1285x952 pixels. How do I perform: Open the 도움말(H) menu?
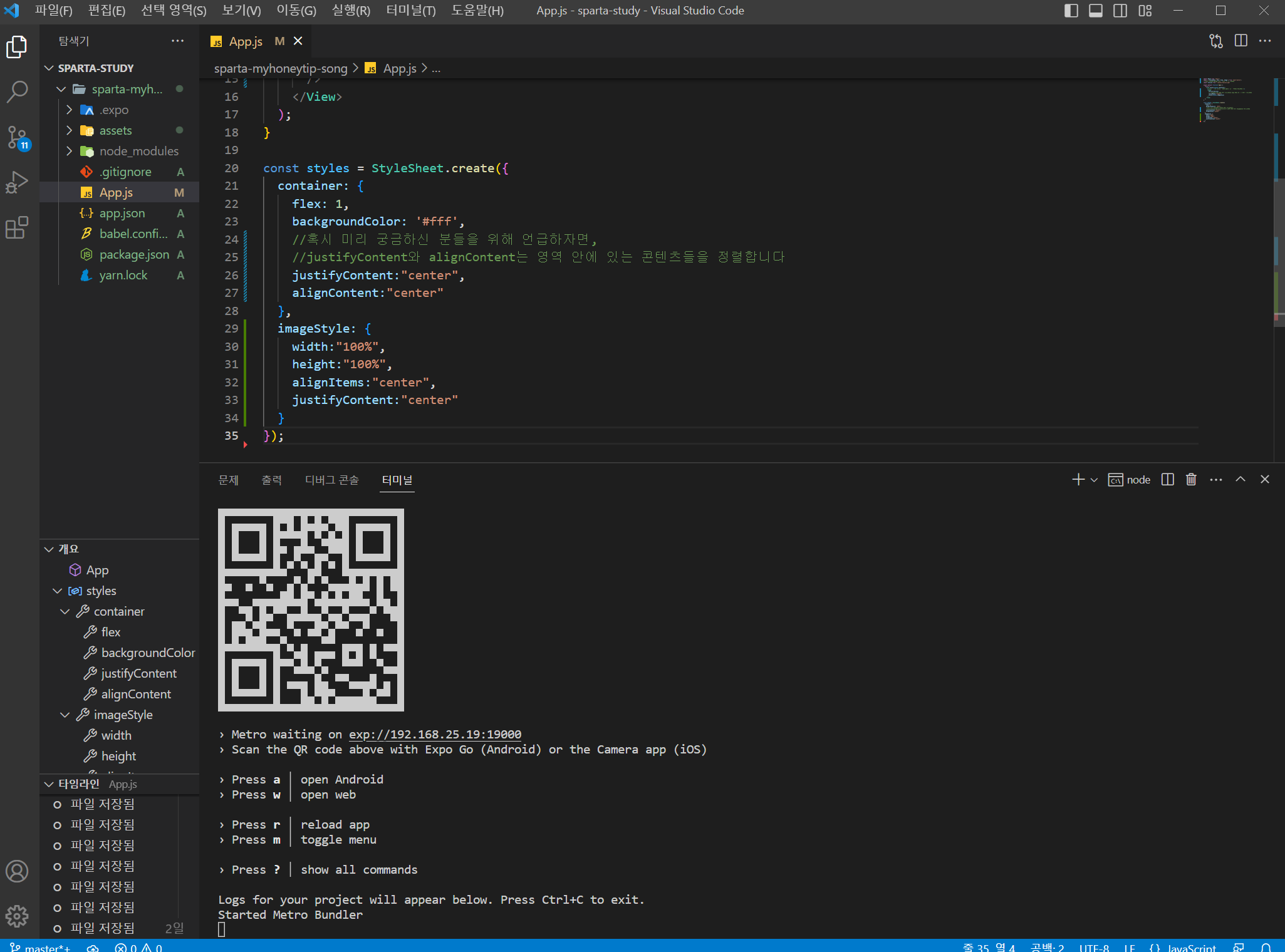[477, 11]
